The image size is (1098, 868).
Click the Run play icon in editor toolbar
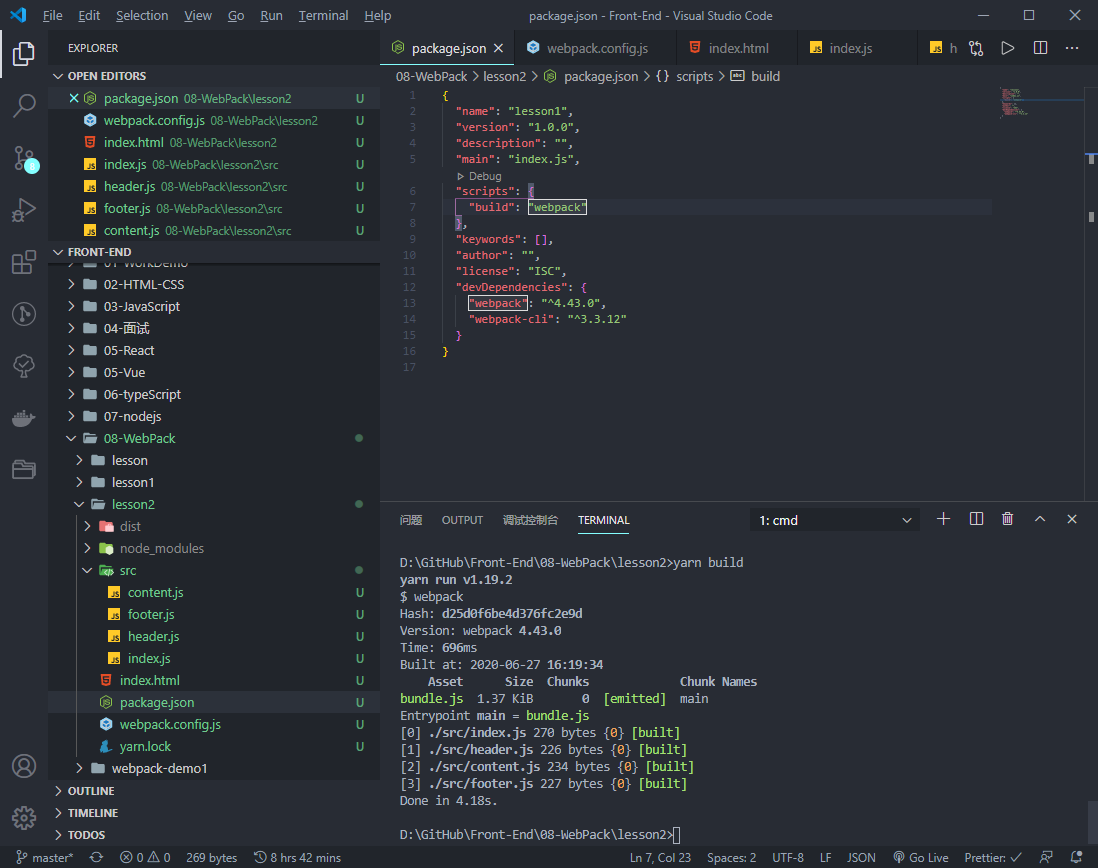pos(1008,48)
